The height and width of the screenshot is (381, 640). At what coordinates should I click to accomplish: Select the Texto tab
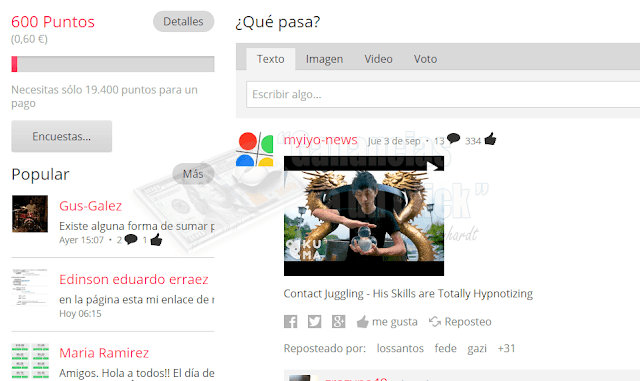[x=271, y=59]
